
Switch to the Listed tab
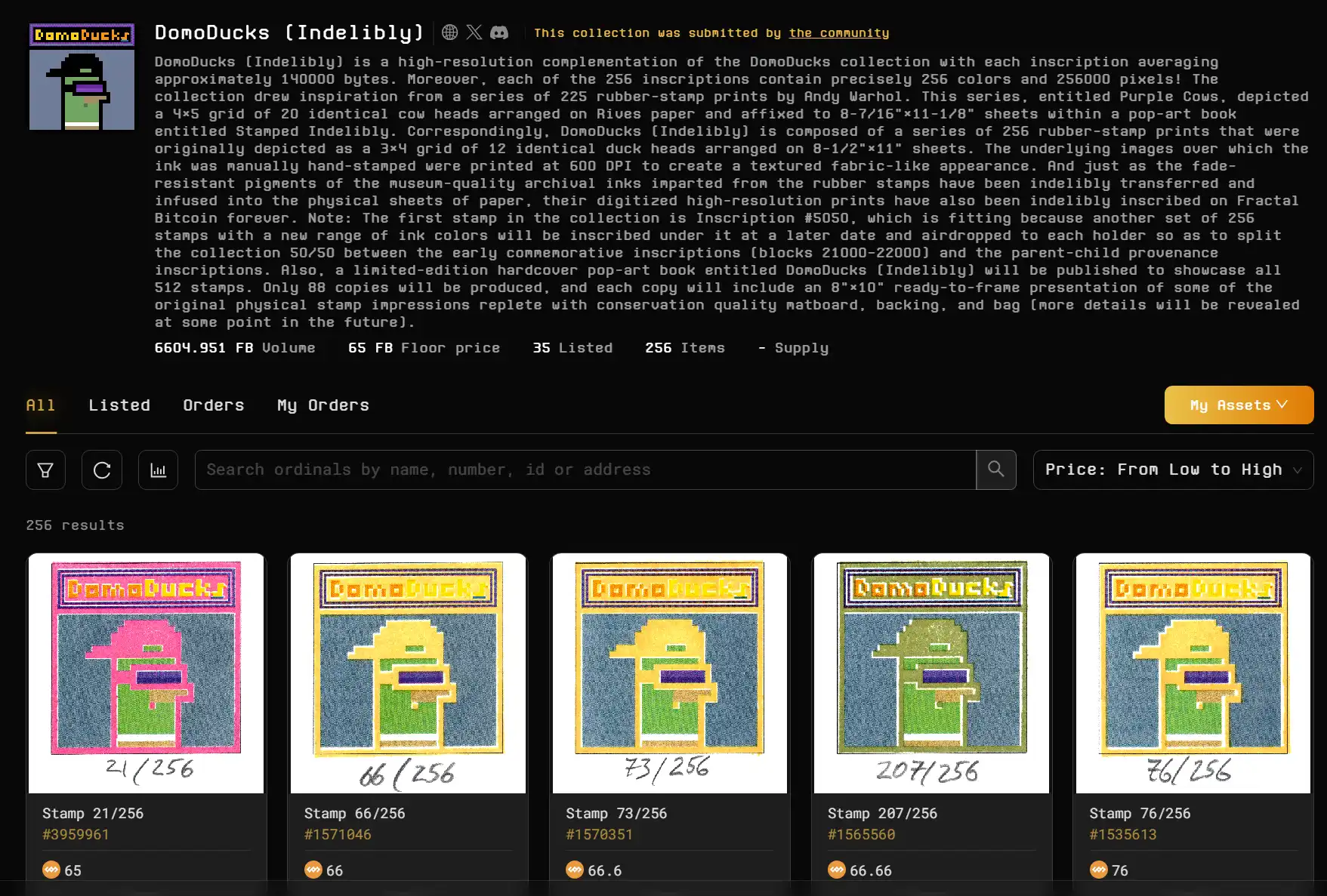[119, 405]
